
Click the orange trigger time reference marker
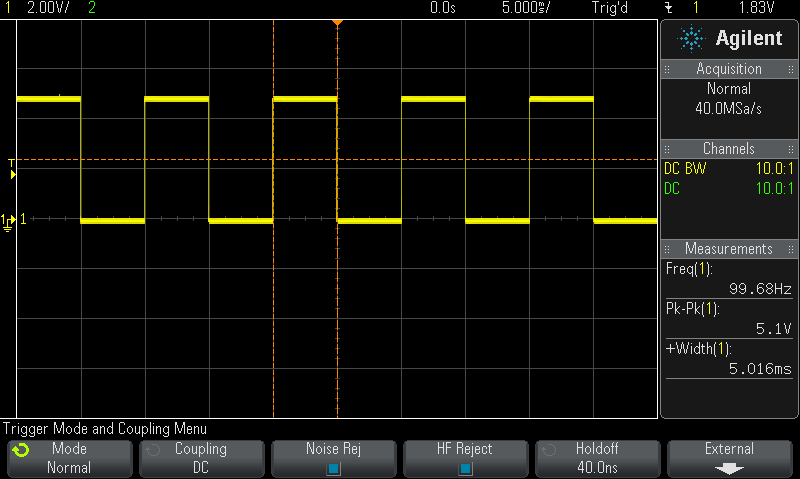(337, 22)
